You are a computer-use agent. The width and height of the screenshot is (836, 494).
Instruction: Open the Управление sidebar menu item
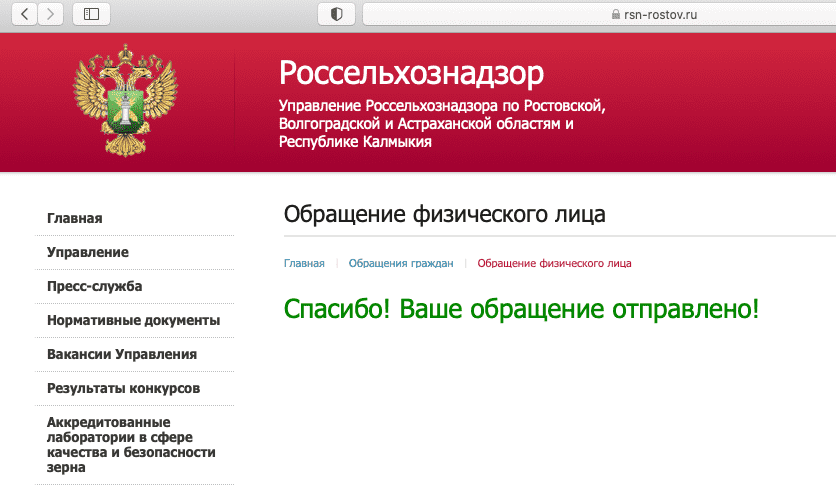coord(88,252)
